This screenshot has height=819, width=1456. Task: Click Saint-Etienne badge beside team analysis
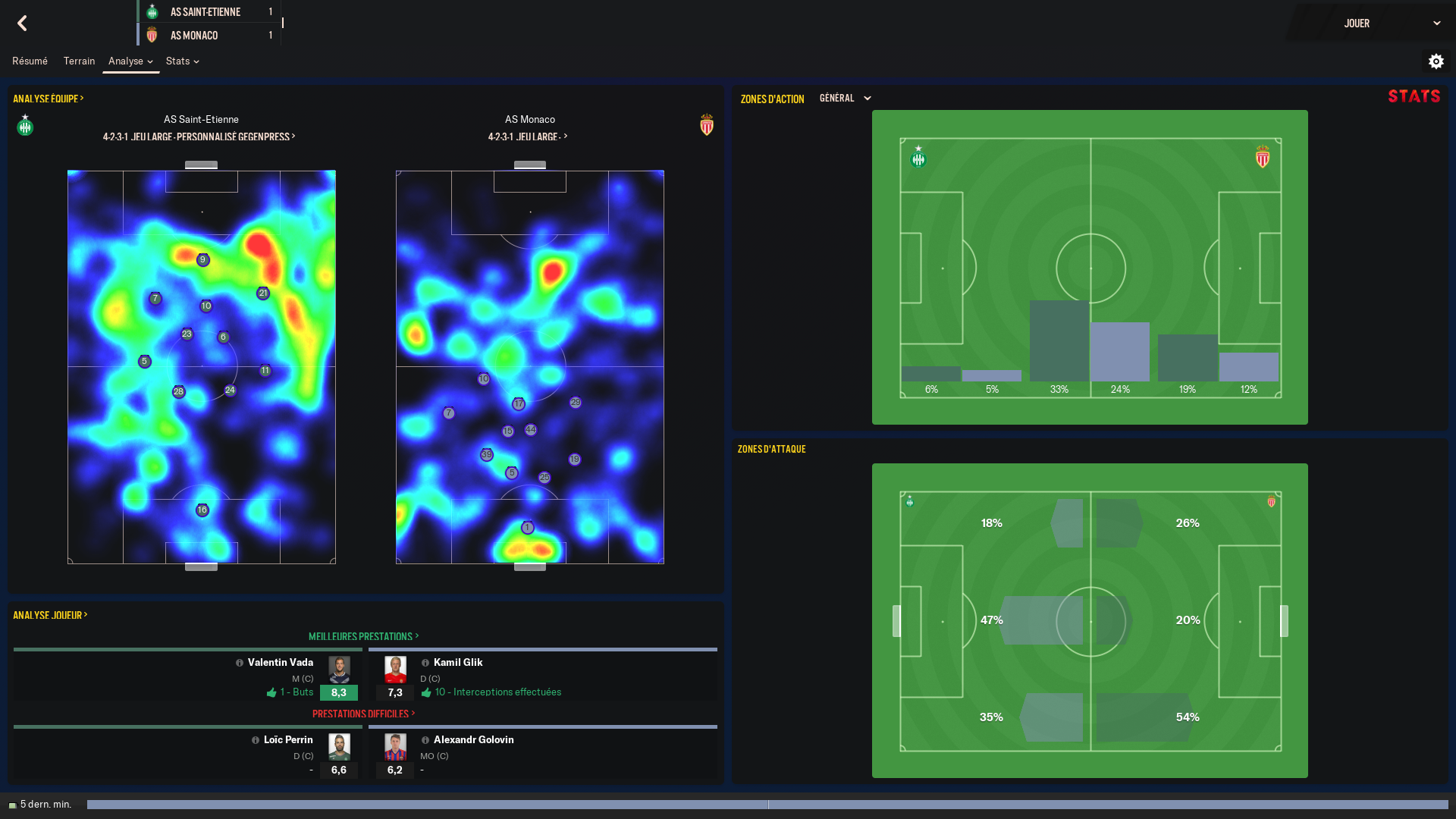pyautogui.click(x=25, y=125)
